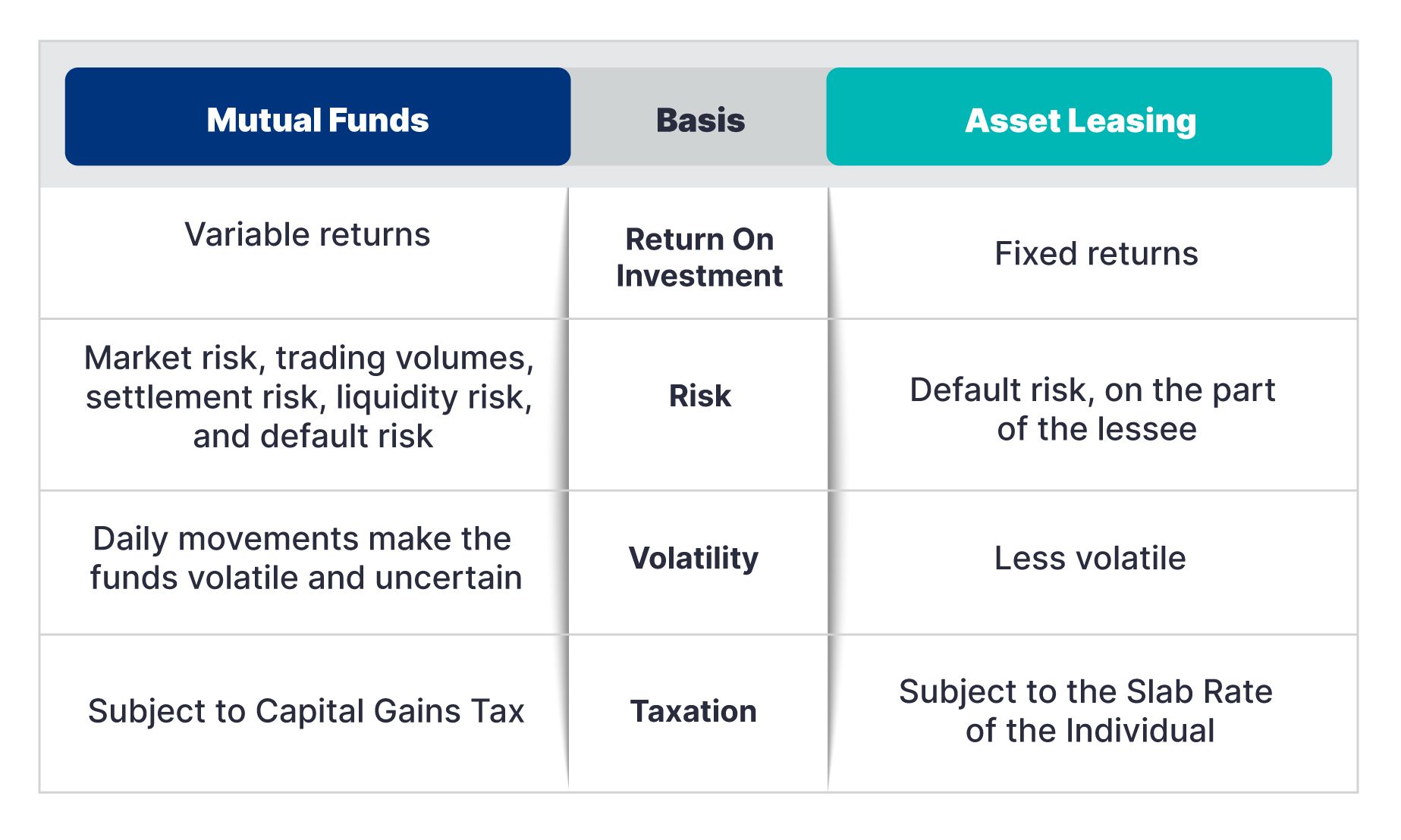Select Default risk, on the part text
This screenshot has width=1401, height=840.
click(x=1092, y=390)
